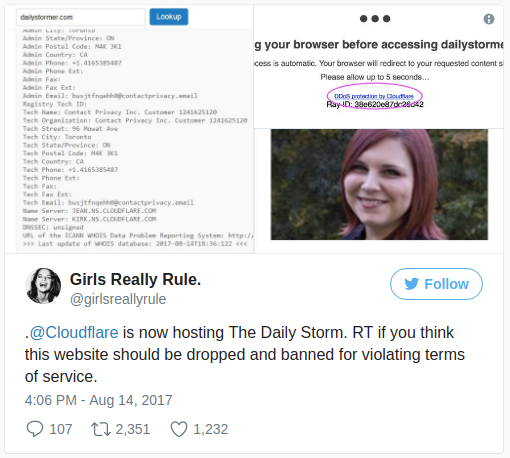
Task: Click the Girls Really Rule display name
Action: [x=135, y=279]
